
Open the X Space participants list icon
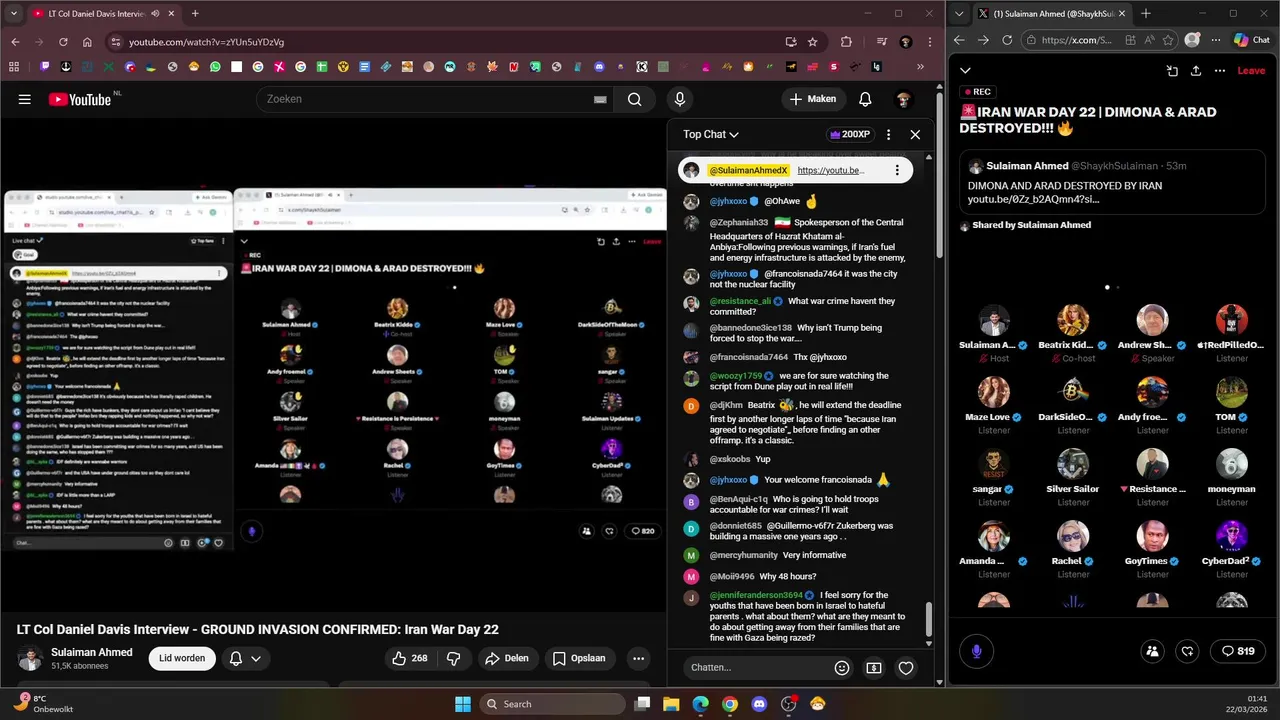[x=1152, y=651]
